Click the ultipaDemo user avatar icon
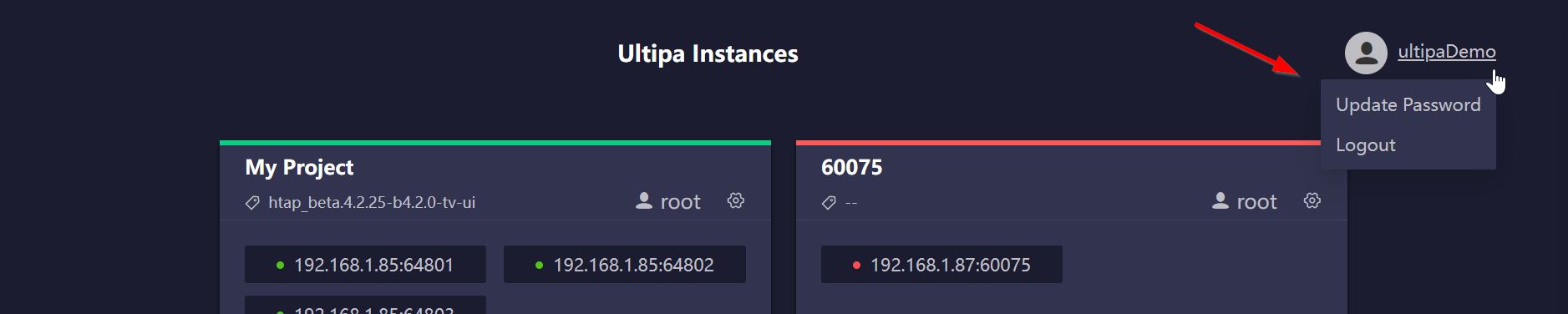The image size is (1568, 314). tap(1366, 53)
